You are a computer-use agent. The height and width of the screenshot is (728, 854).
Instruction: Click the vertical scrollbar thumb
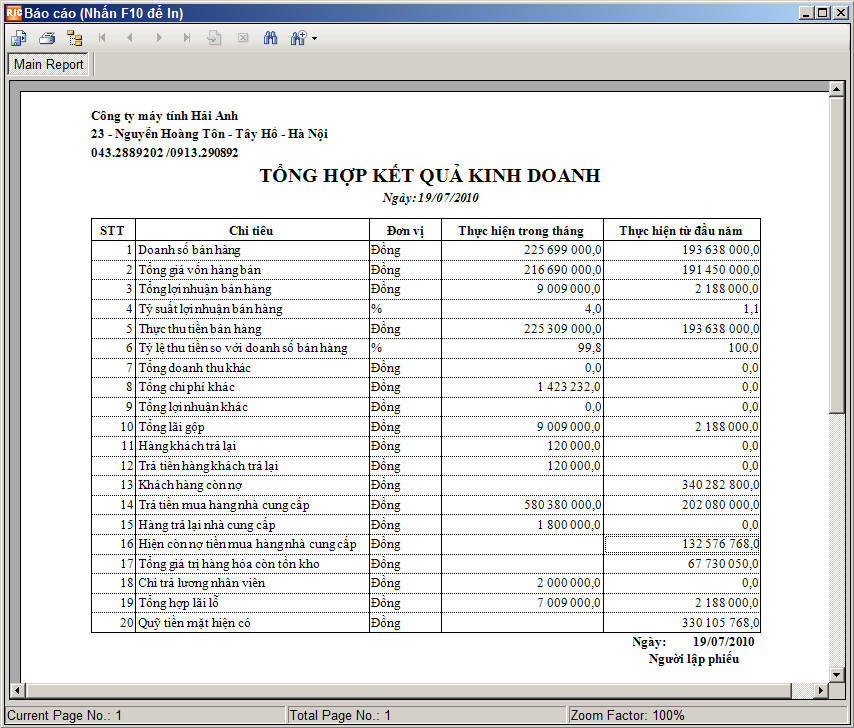pyautogui.click(x=837, y=254)
